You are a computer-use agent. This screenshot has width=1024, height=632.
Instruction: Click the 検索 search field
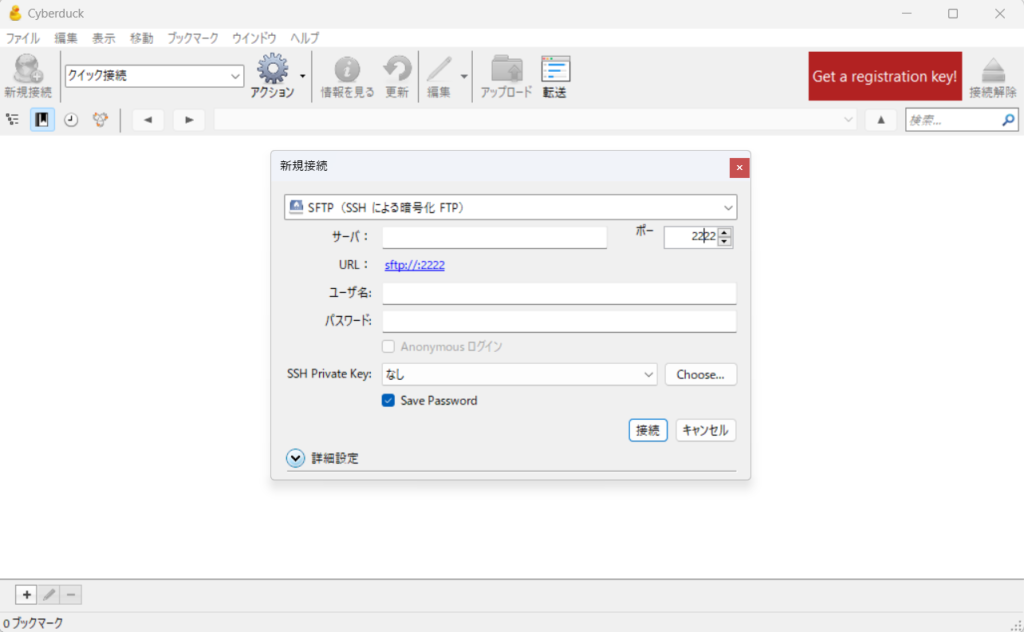[x=954, y=120]
